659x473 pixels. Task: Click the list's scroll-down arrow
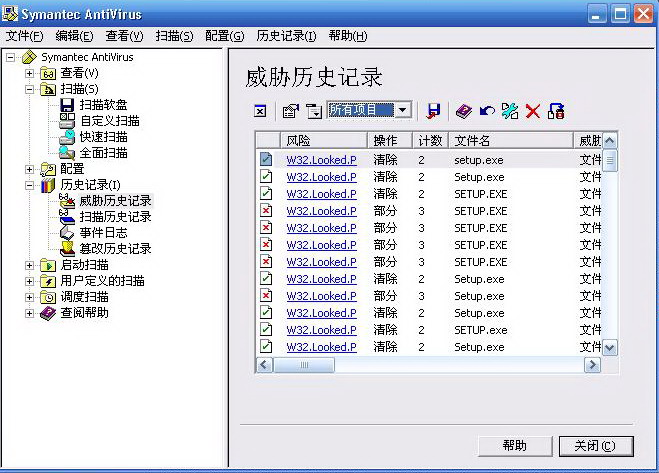pyautogui.click(x=610, y=348)
